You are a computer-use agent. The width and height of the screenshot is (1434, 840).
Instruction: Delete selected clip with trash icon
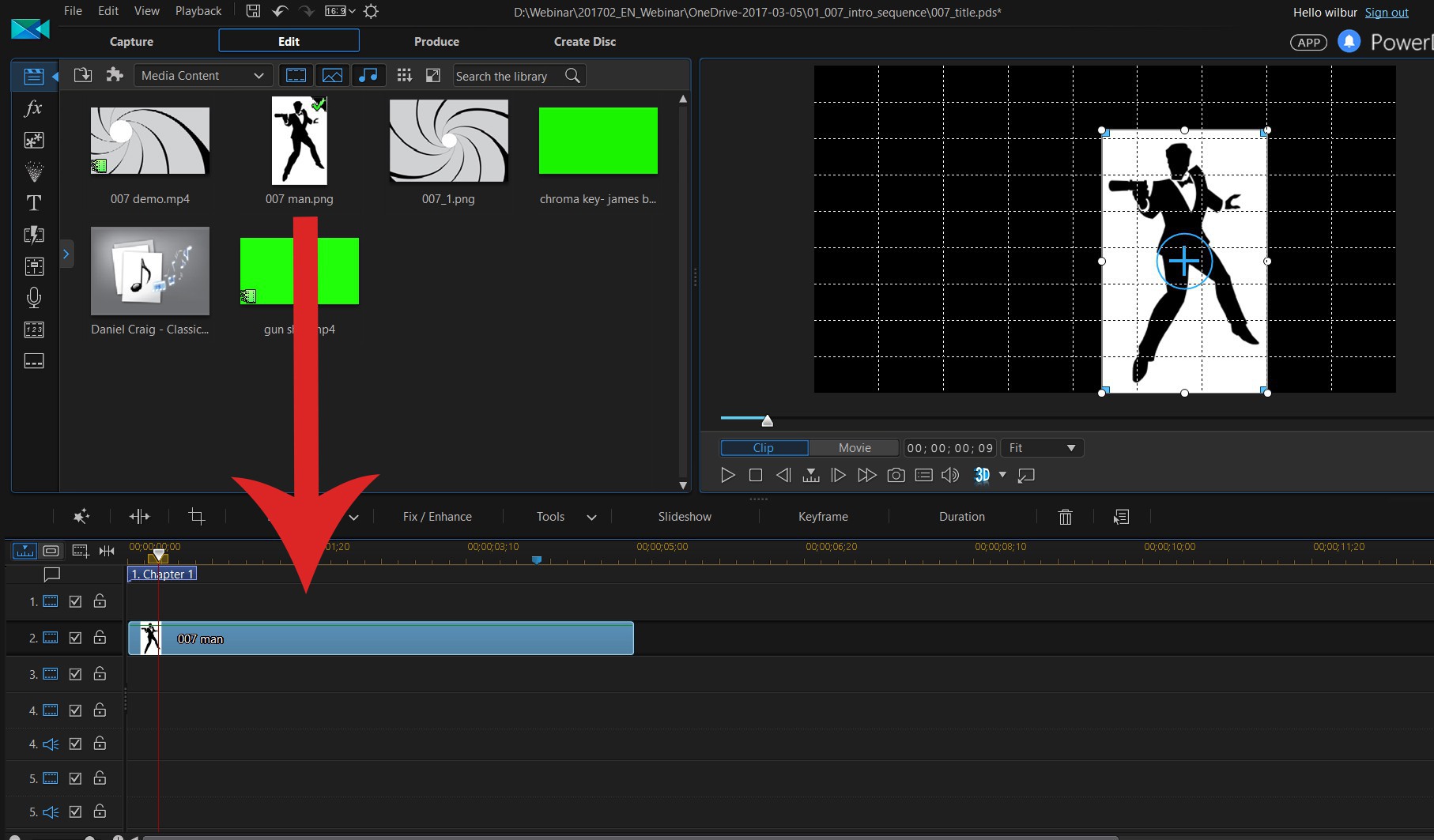click(x=1066, y=517)
